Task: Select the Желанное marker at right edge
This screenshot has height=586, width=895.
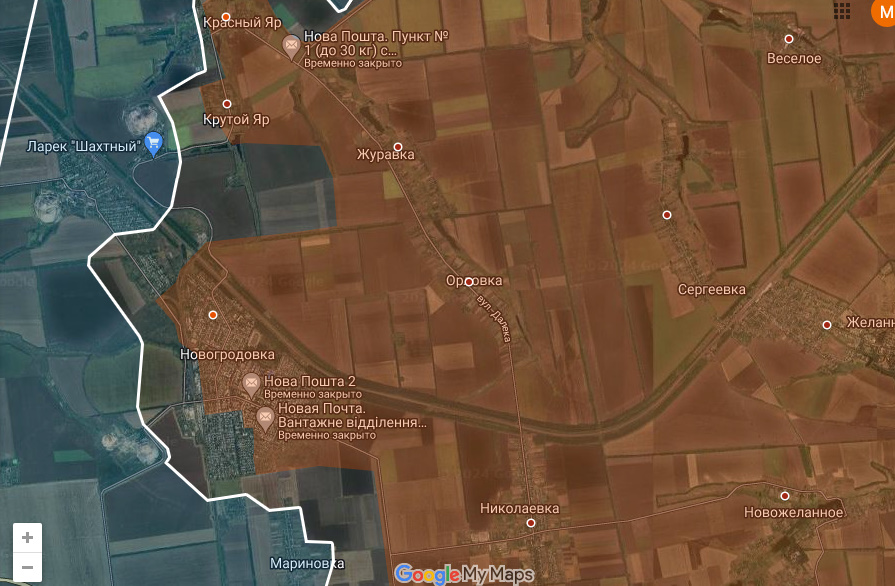Action: pos(827,324)
